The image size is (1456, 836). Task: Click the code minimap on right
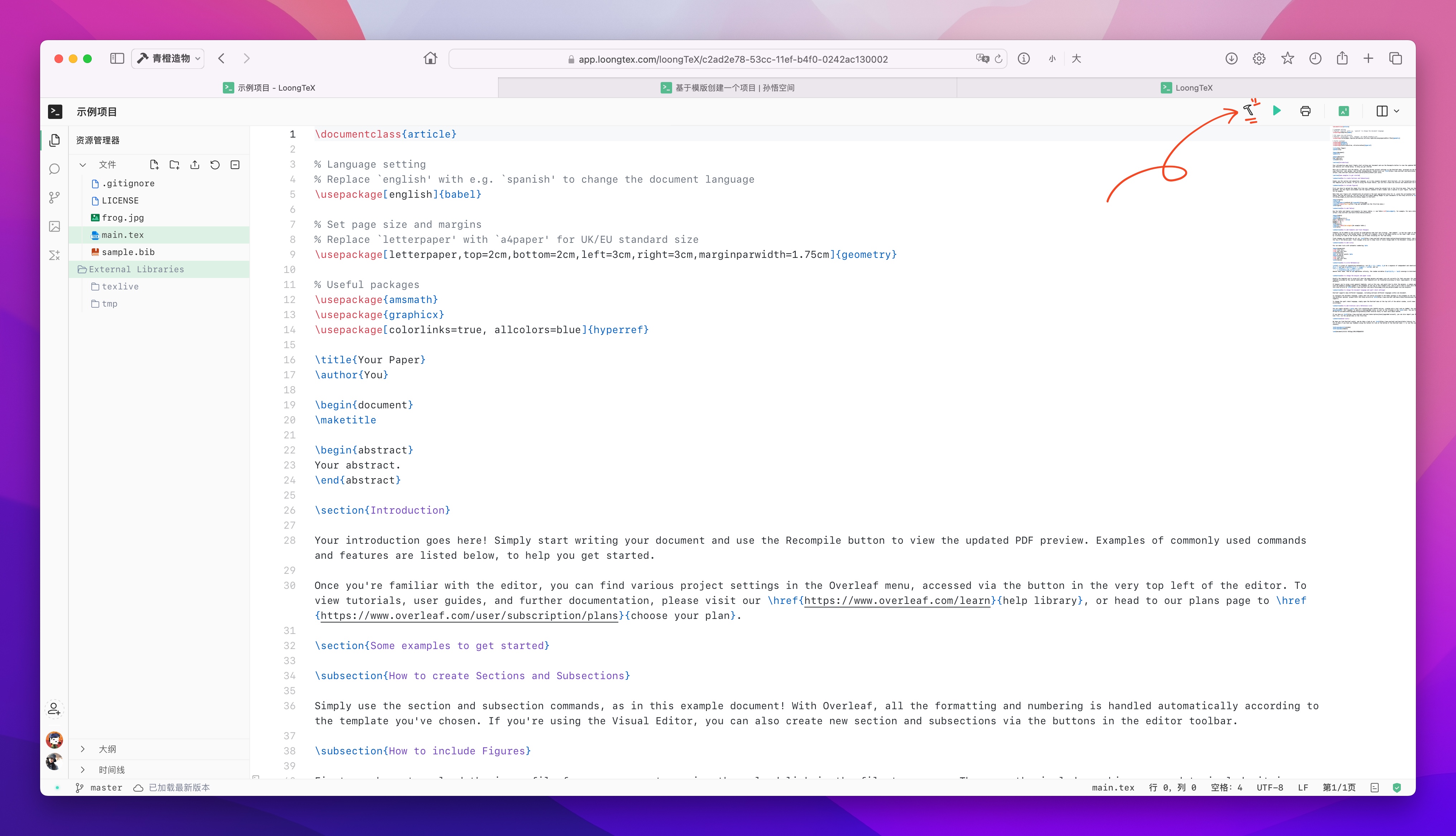tap(1372, 230)
